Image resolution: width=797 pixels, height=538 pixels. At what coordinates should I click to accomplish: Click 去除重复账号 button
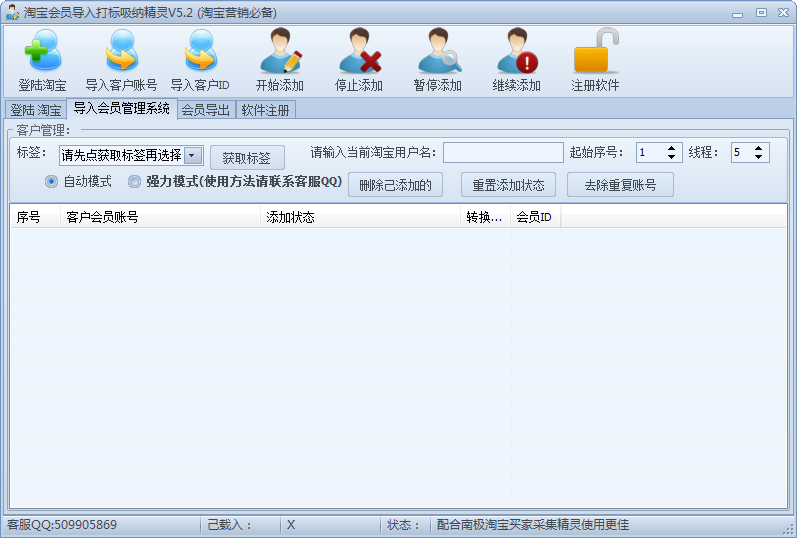point(620,185)
